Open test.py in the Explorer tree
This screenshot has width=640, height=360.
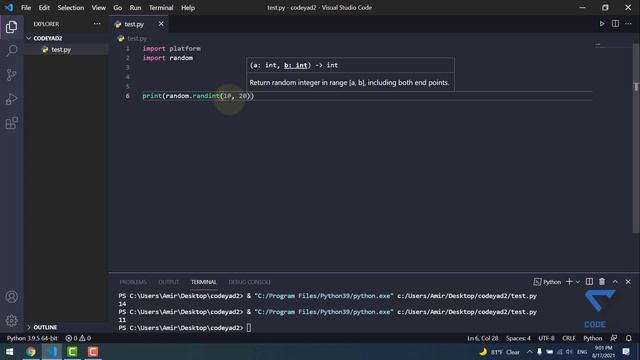(65, 49)
